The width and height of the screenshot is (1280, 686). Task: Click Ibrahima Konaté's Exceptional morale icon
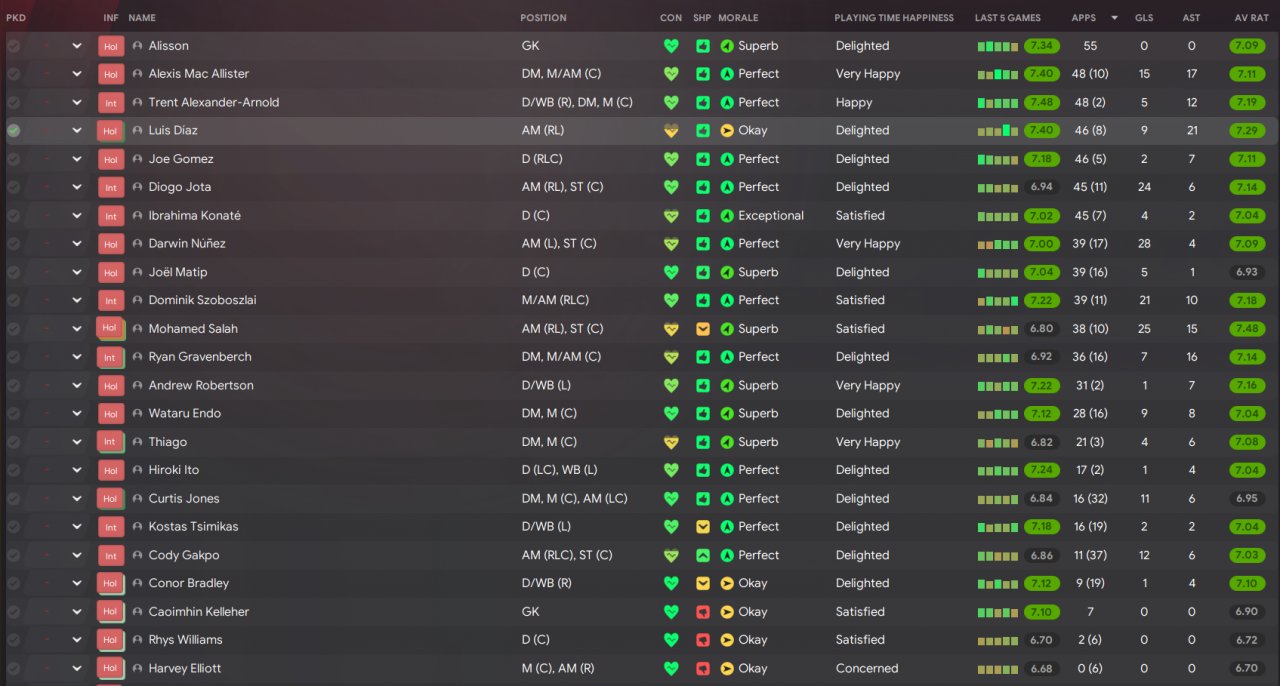point(727,216)
